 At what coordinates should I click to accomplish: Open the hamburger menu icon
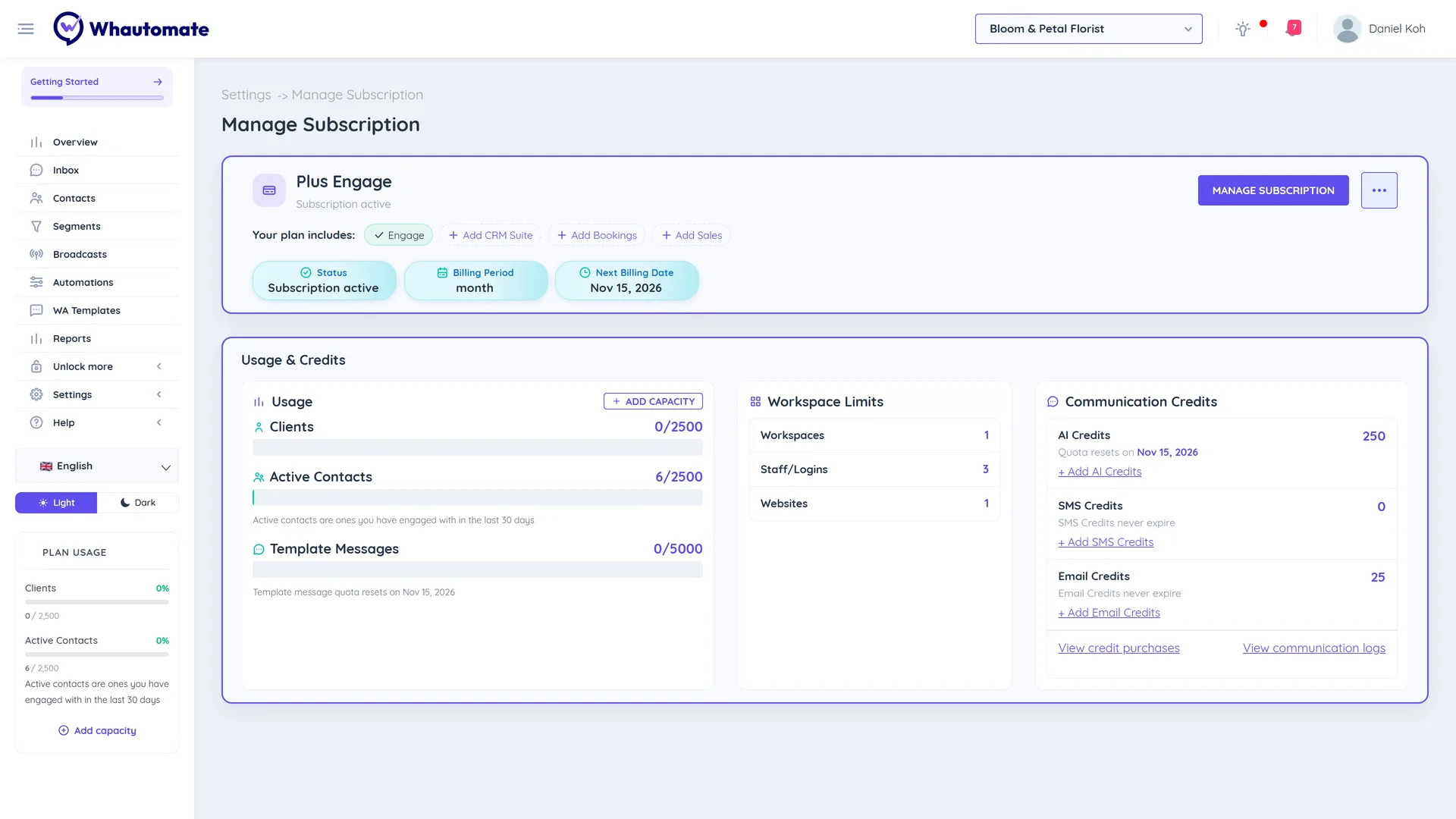26,29
